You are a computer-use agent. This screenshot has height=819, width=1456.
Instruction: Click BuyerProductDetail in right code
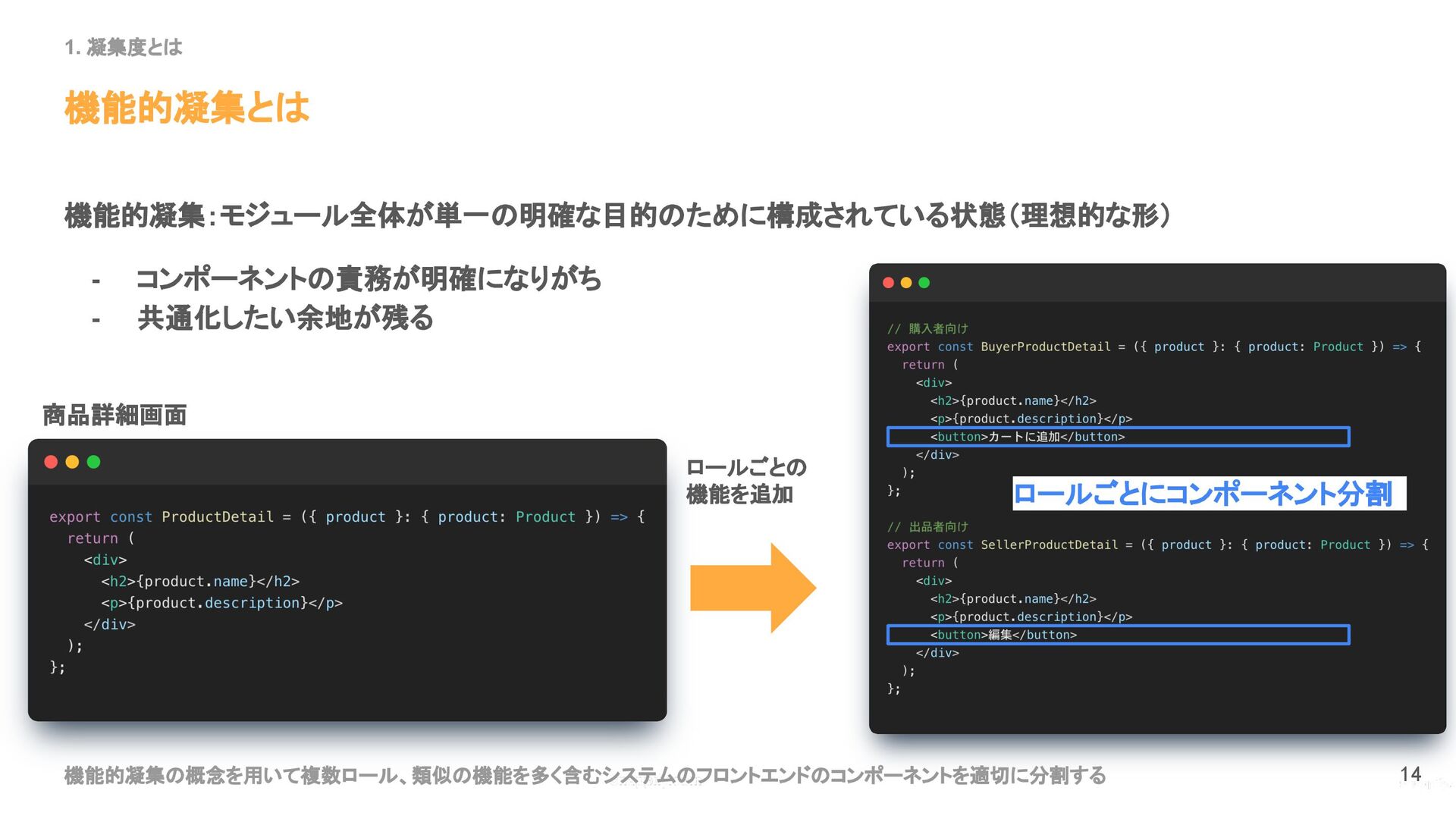point(1045,347)
